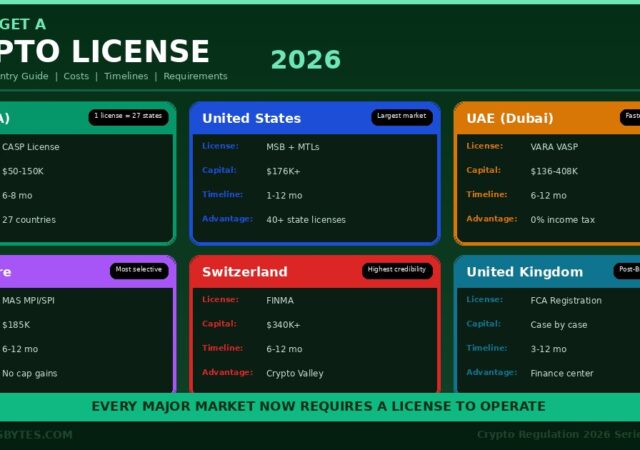Click the "Timeline:" label in United Kingdom card

487,348
